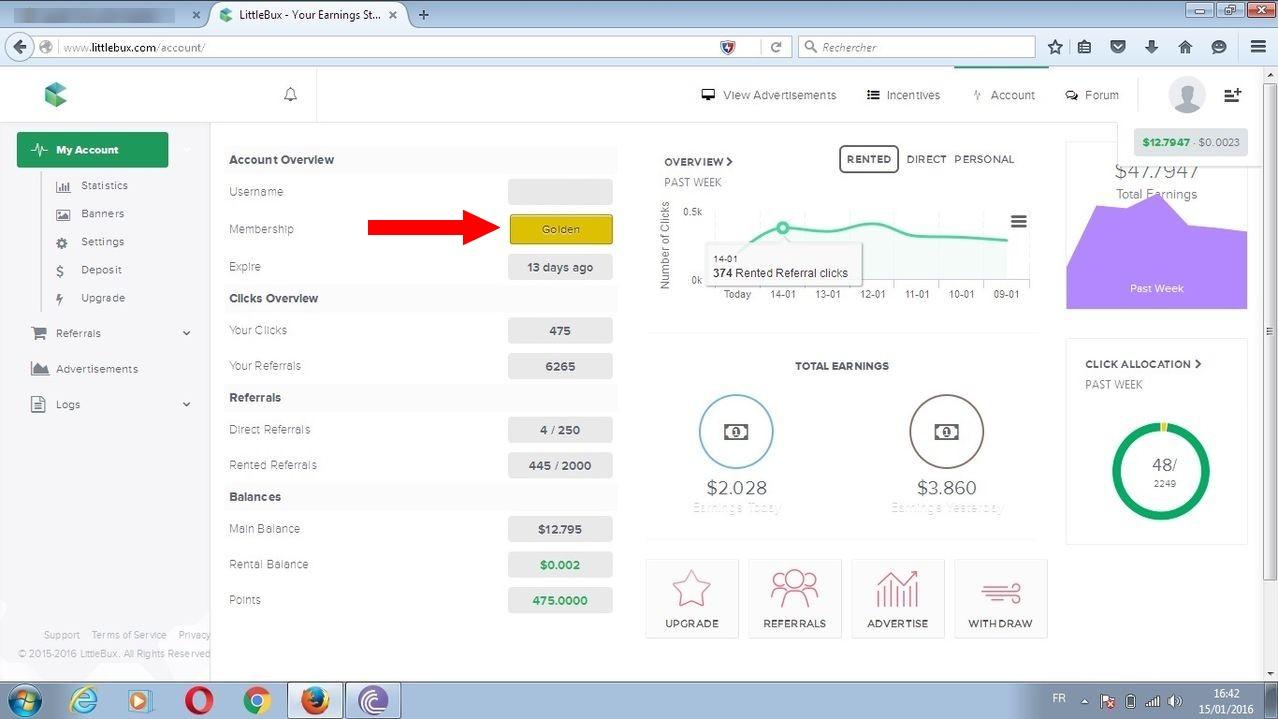Click the 14-01 data point marker

pos(783,228)
